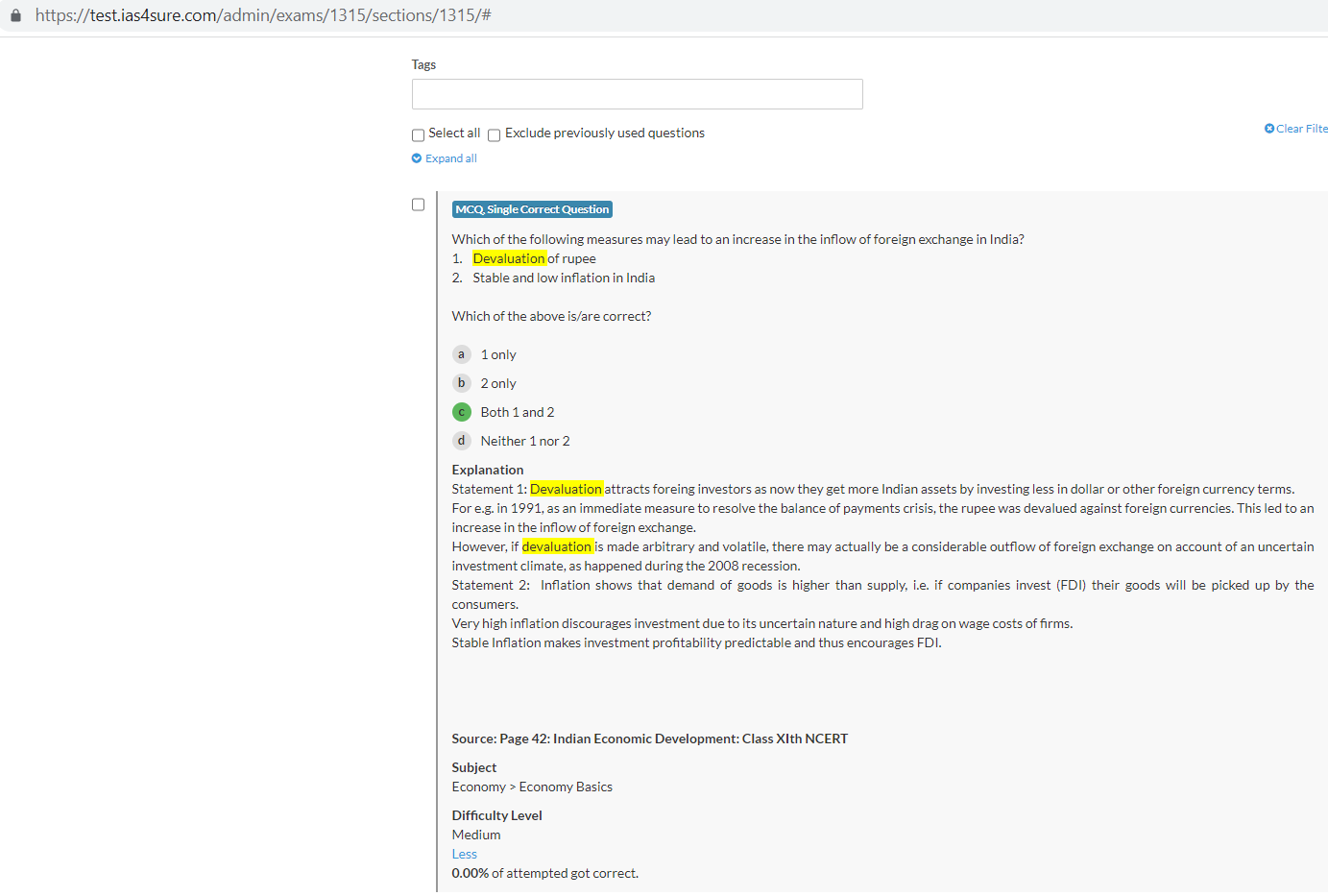Click the 'Neither 1 nor 2' answer
Image resolution: width=1328 pixels, height=896 pixels.
(525, 441)
